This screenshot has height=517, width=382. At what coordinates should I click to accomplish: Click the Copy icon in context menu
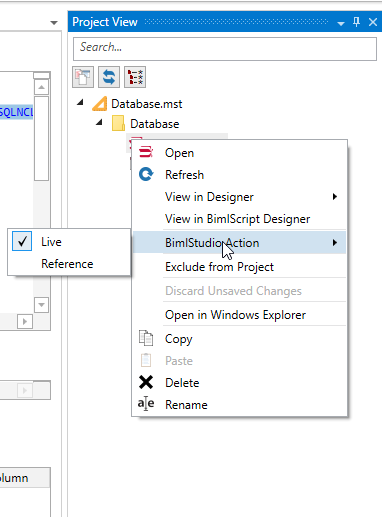point(146,338)
